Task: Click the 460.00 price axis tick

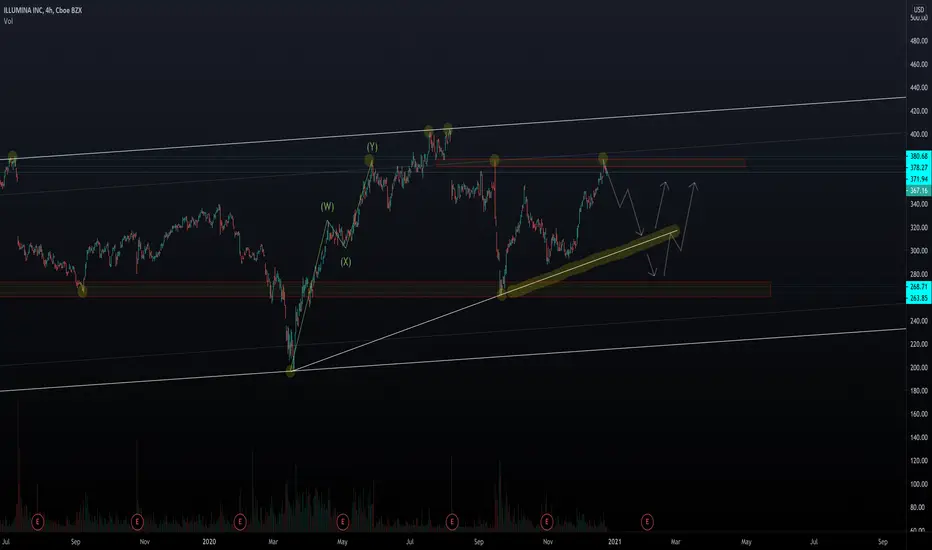Action: 919,64
